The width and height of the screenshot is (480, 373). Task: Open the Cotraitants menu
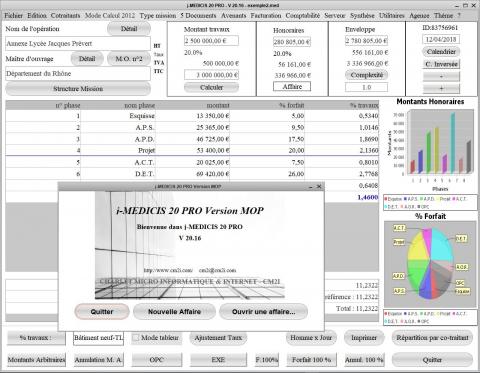tap(65, 16)
